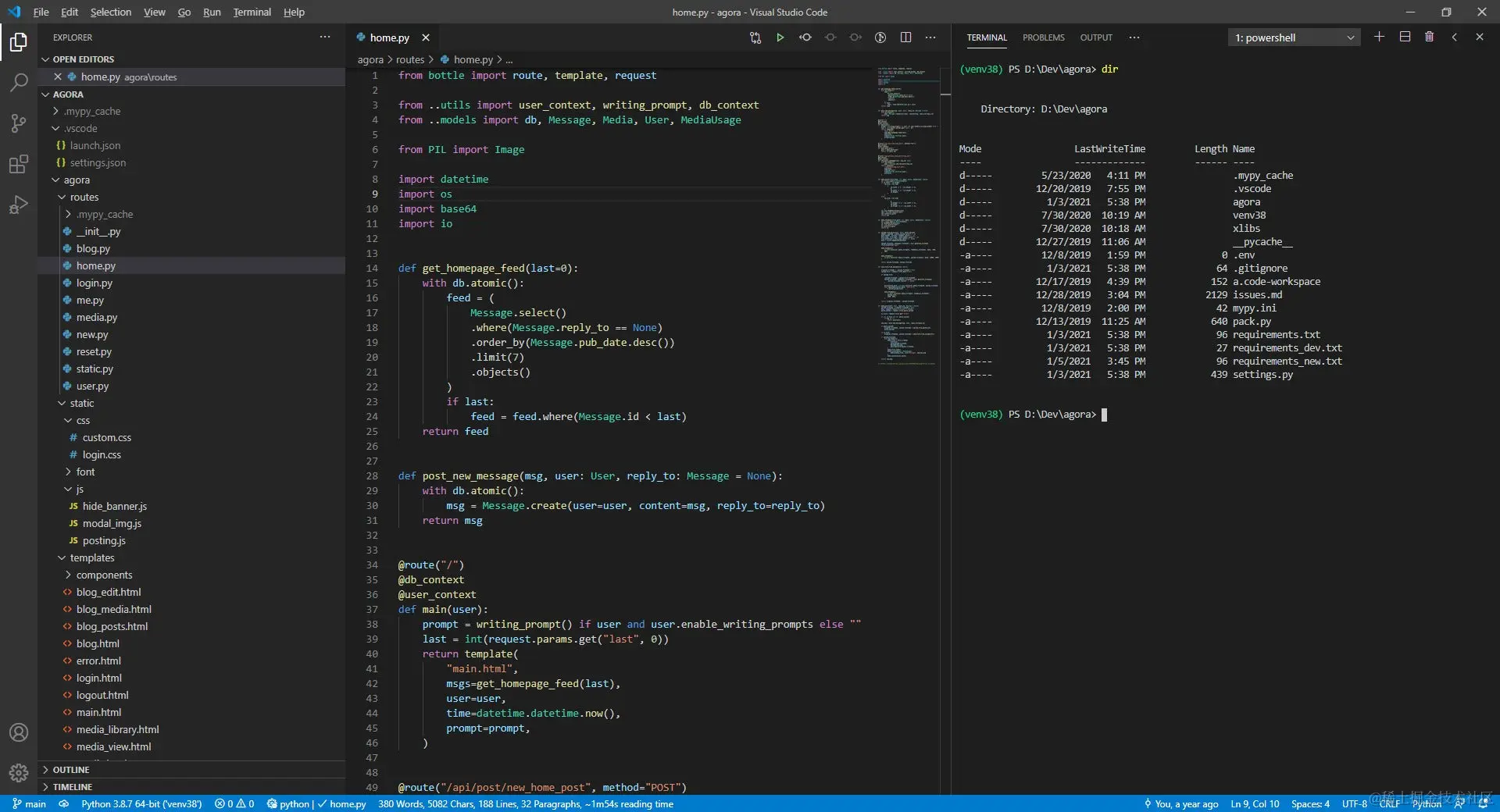
Task: Split the editor to the right
Action: [x=905, y=37]
